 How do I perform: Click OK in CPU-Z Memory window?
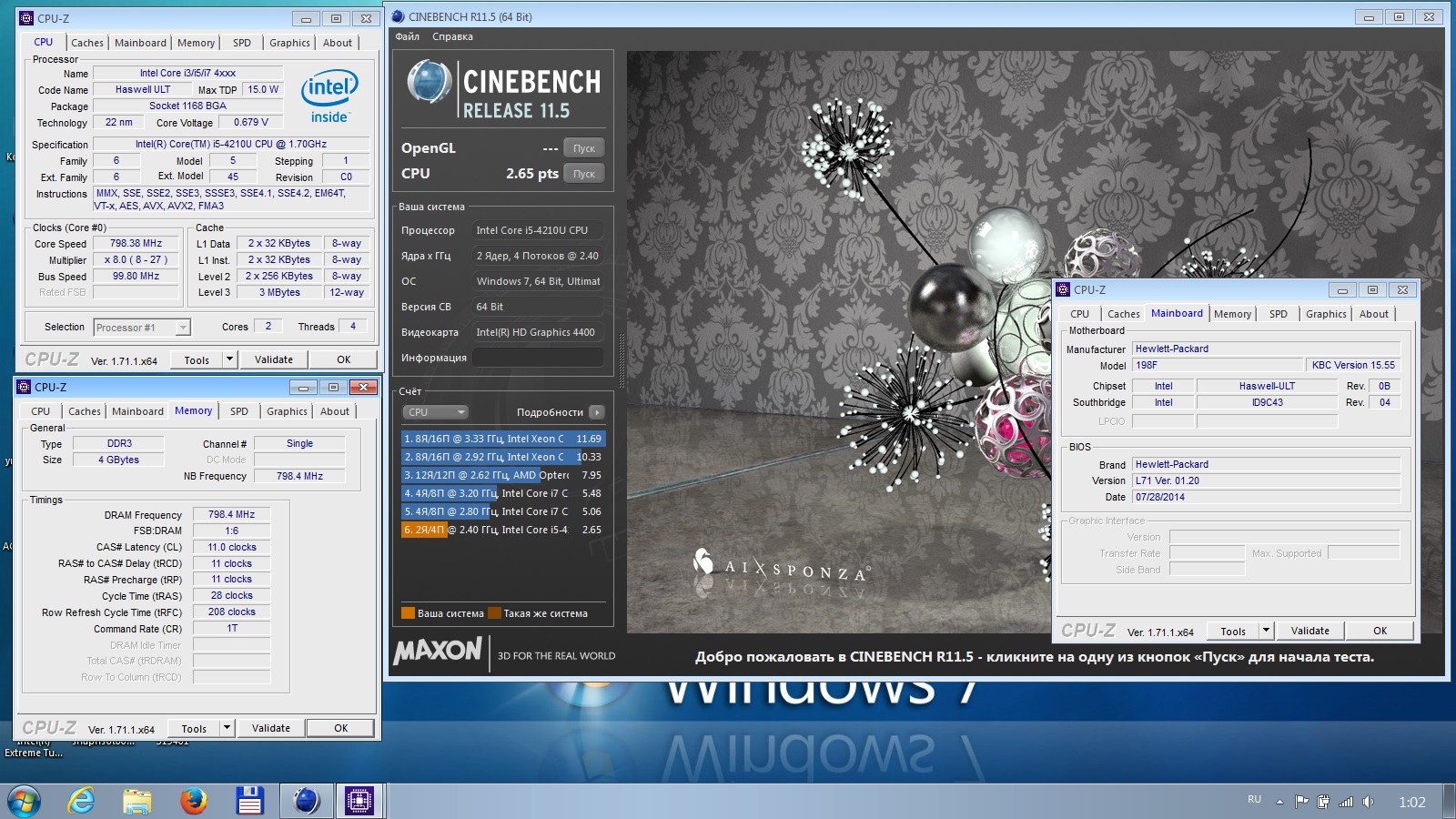(x=341, y=728)
